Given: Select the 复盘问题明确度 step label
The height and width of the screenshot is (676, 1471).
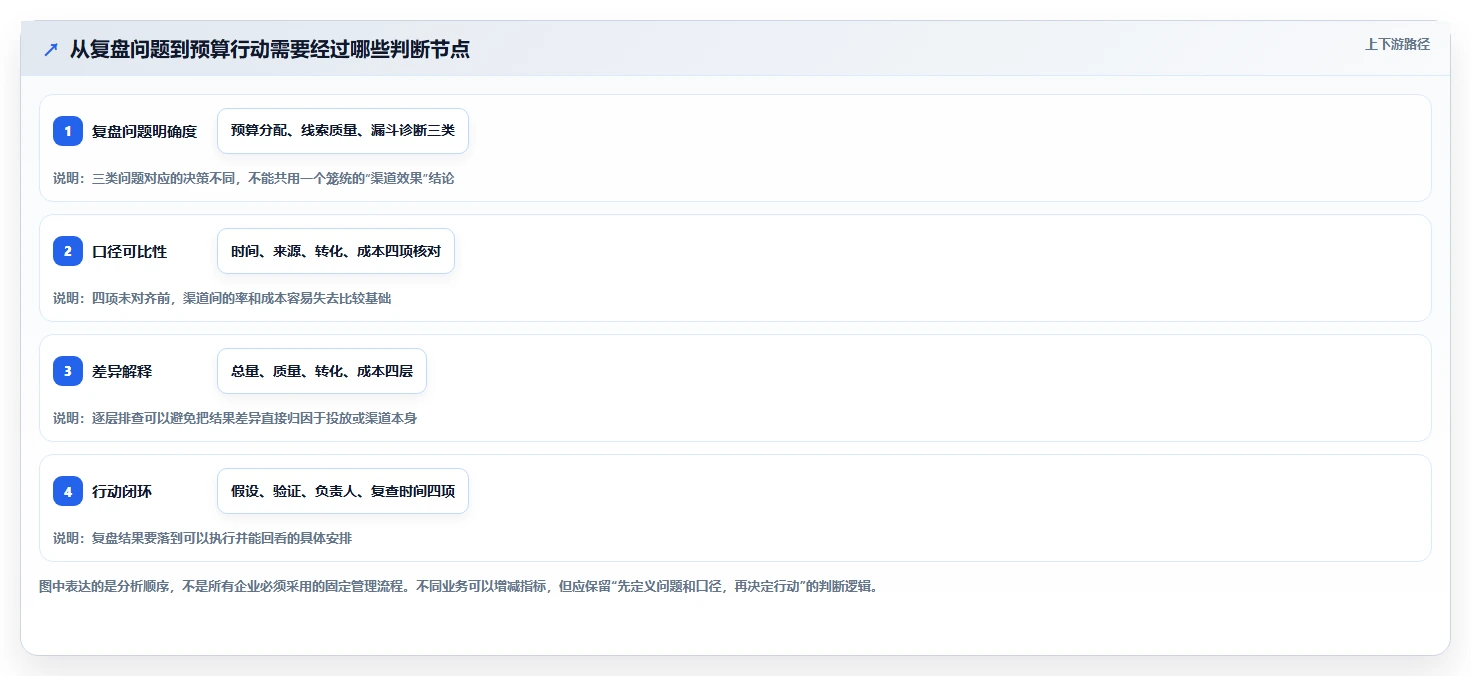Looking at the screenshot, I should point(145,131).
